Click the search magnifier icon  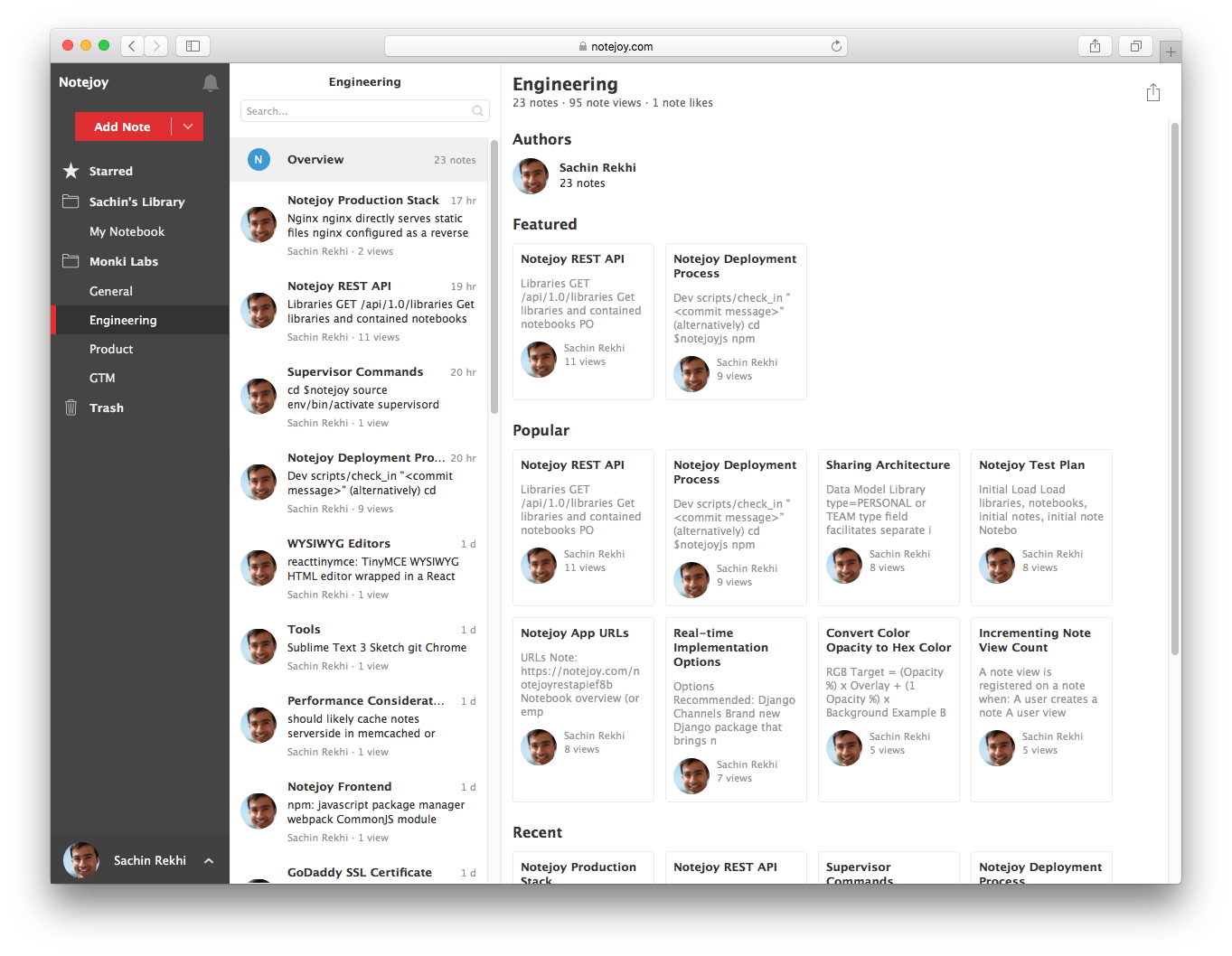tap(477, 111)
